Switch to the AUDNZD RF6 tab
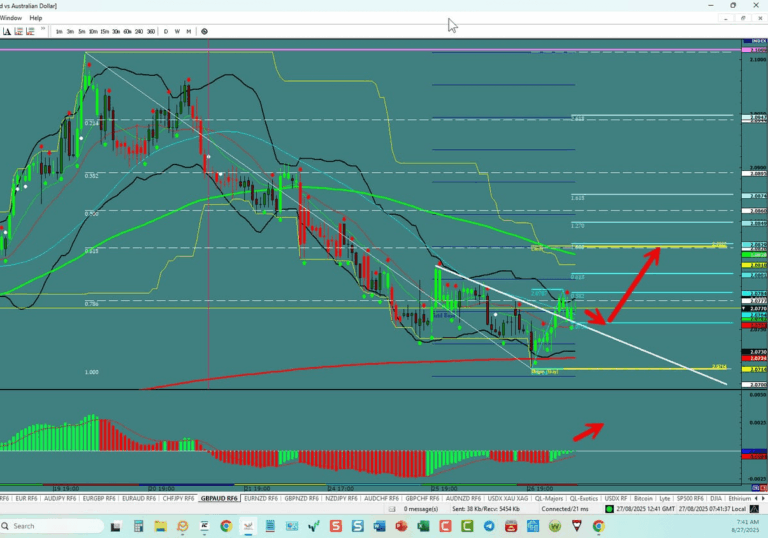The width and height of the screenshot is (768, 538). (x=463, y=498)
